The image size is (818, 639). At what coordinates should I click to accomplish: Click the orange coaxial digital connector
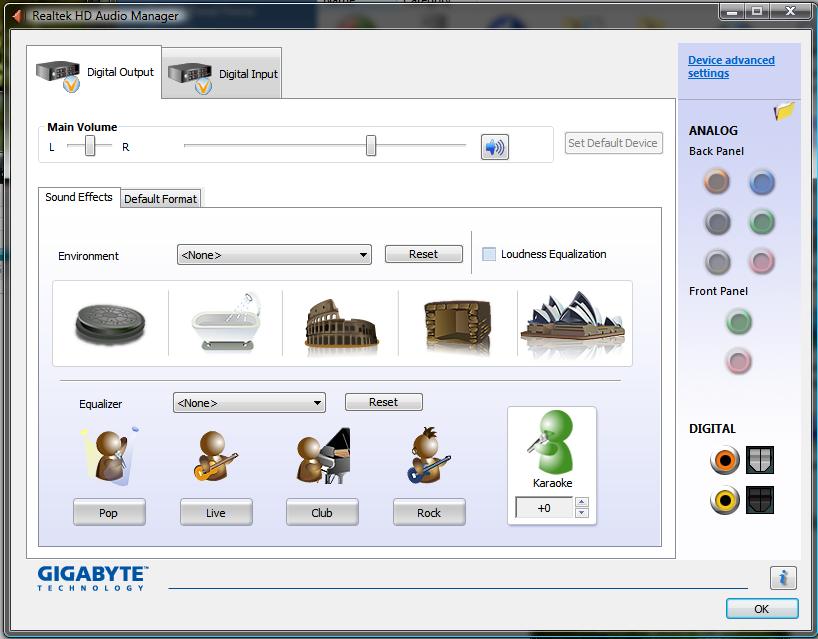[725, 460]
